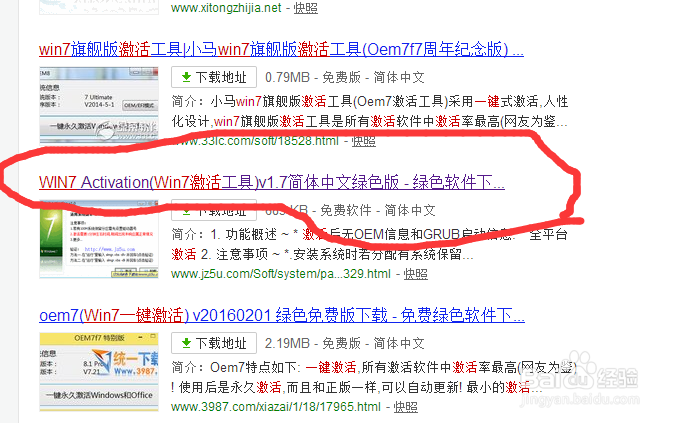Click the 2.19MB file size text
Image resolution: width=679 pixels, height=423 pixels.
point(288,343)
